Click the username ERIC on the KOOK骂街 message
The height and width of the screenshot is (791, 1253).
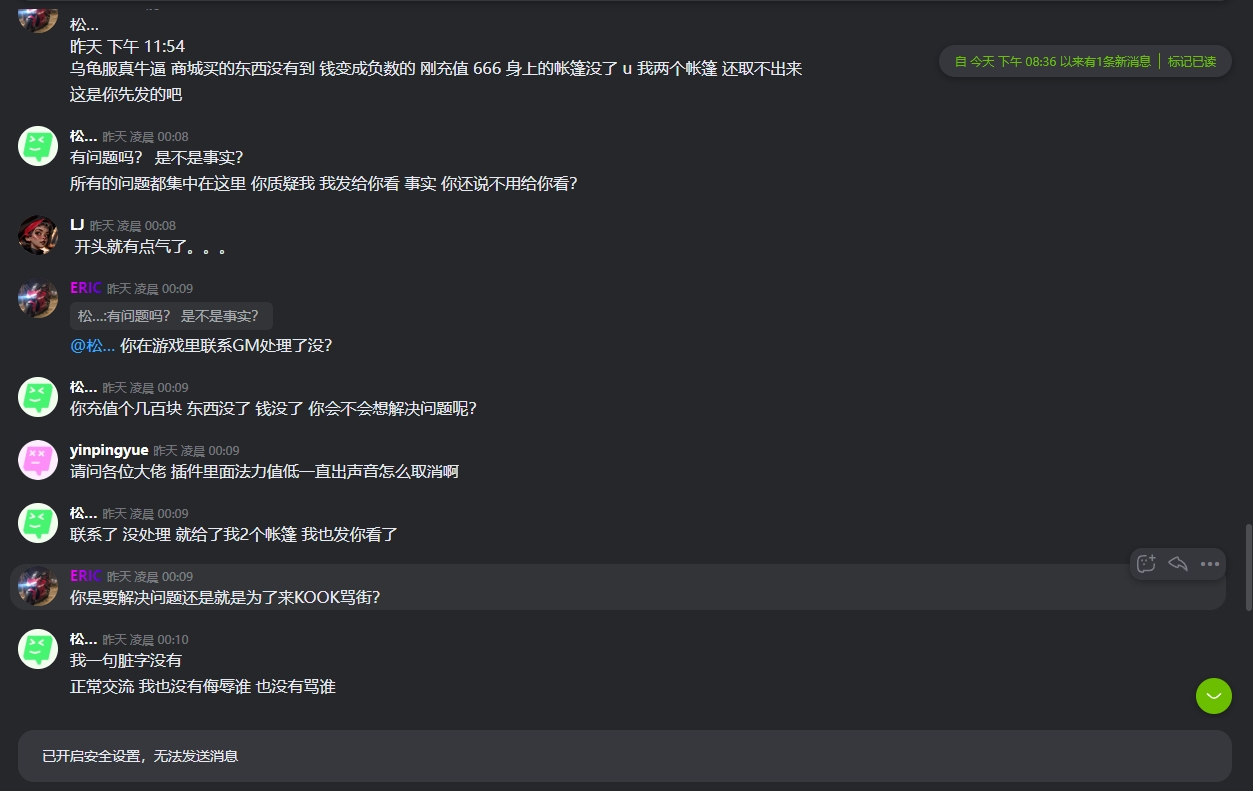[x=86, y=576]
